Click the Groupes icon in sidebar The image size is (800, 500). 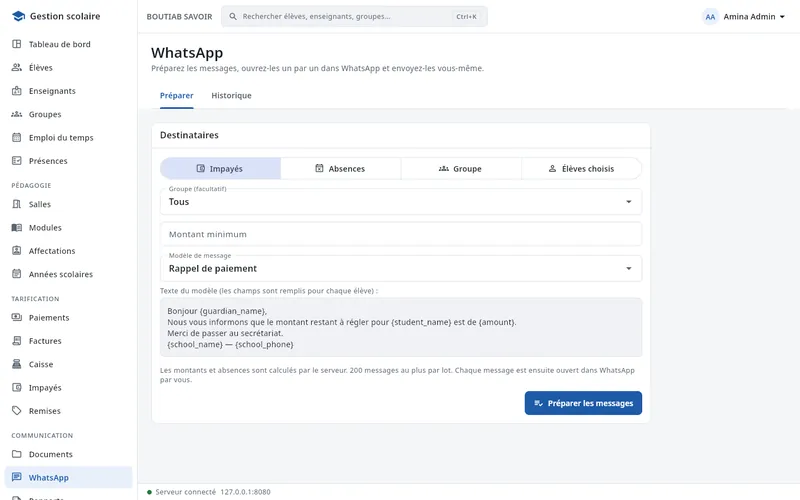[x=17, y=114]
